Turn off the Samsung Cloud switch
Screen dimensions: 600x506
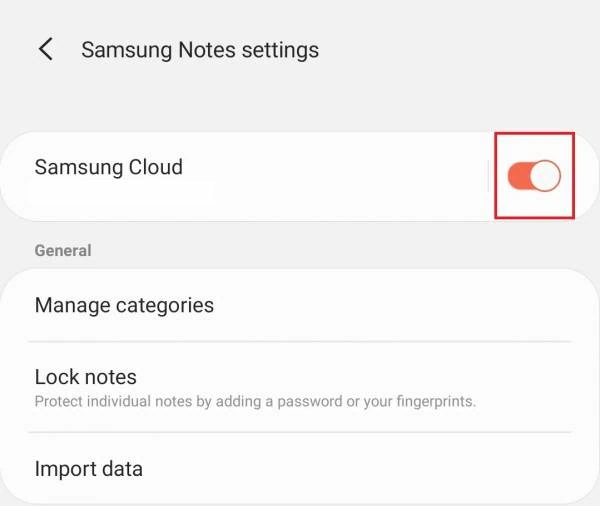coord(534,176)
